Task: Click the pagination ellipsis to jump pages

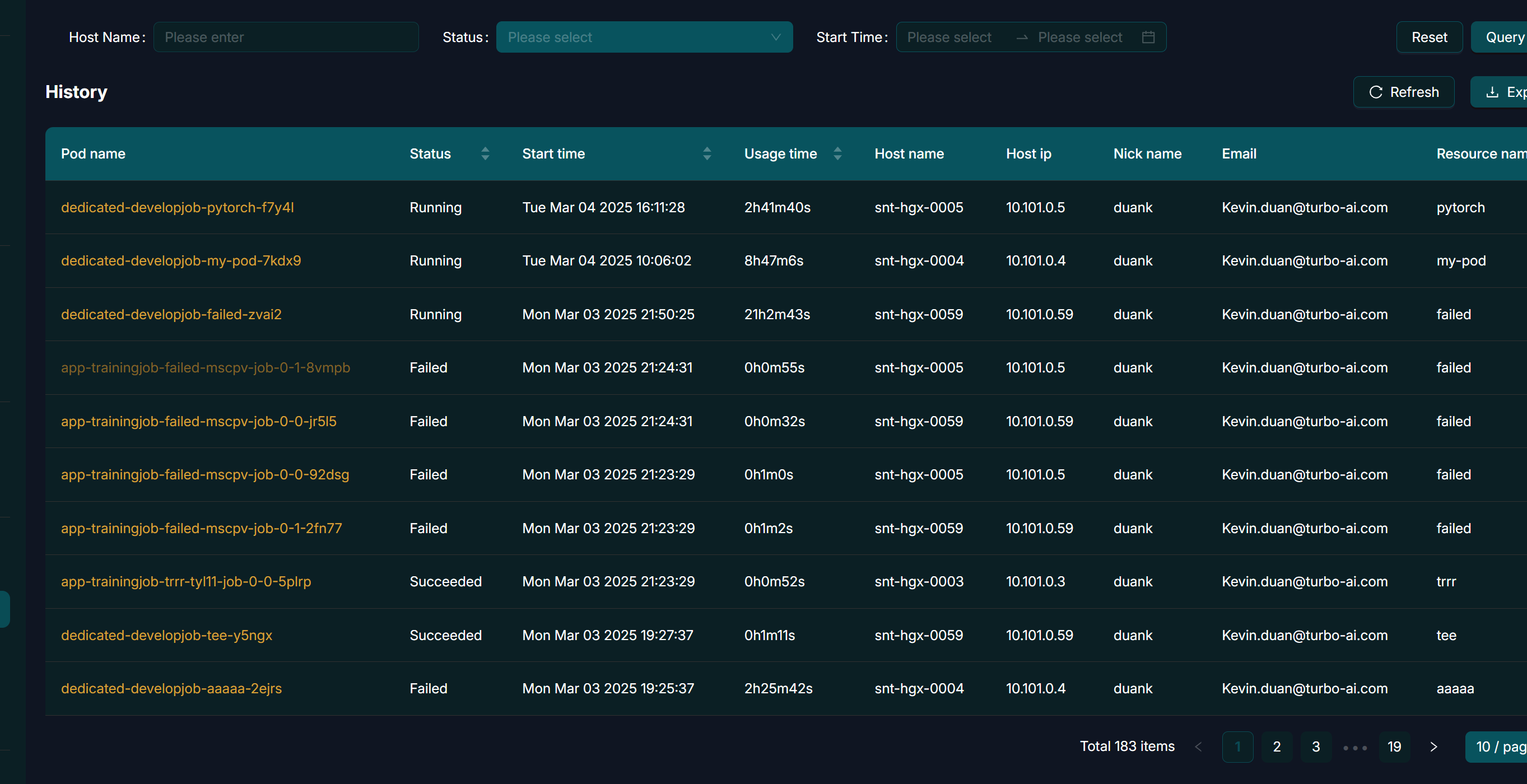Action: 1355,746
